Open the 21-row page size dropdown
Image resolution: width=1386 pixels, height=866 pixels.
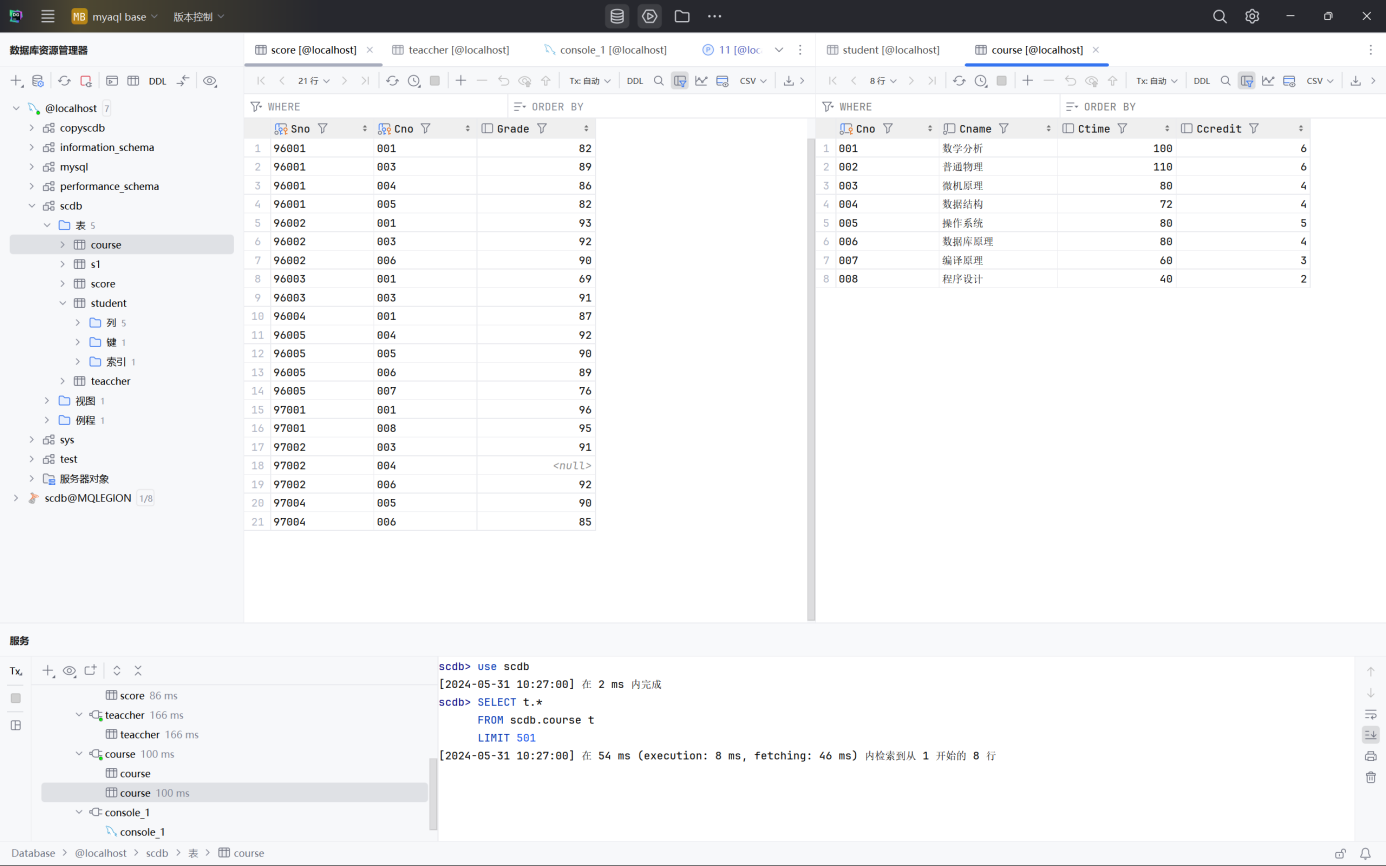313,81
